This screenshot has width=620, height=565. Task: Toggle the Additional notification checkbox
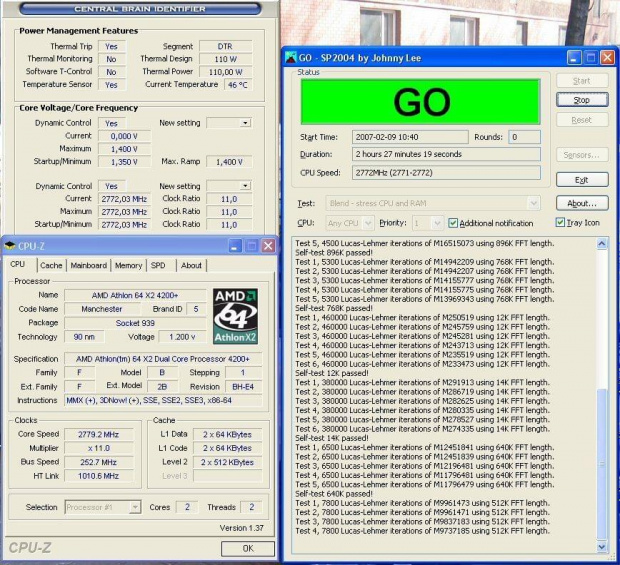coord(453,223)
